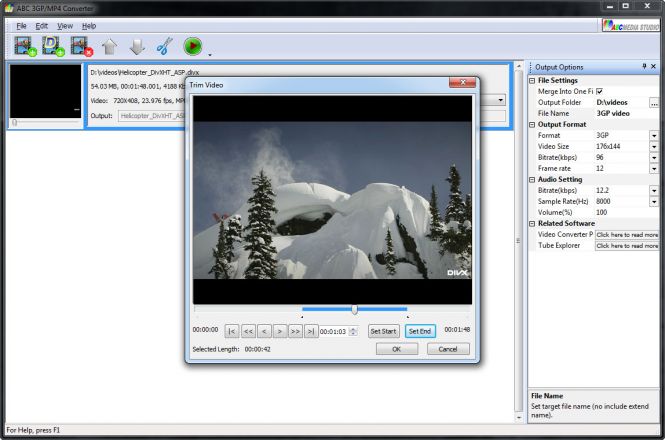
Task: Open the View menu
Action: [x=65, y=25]
